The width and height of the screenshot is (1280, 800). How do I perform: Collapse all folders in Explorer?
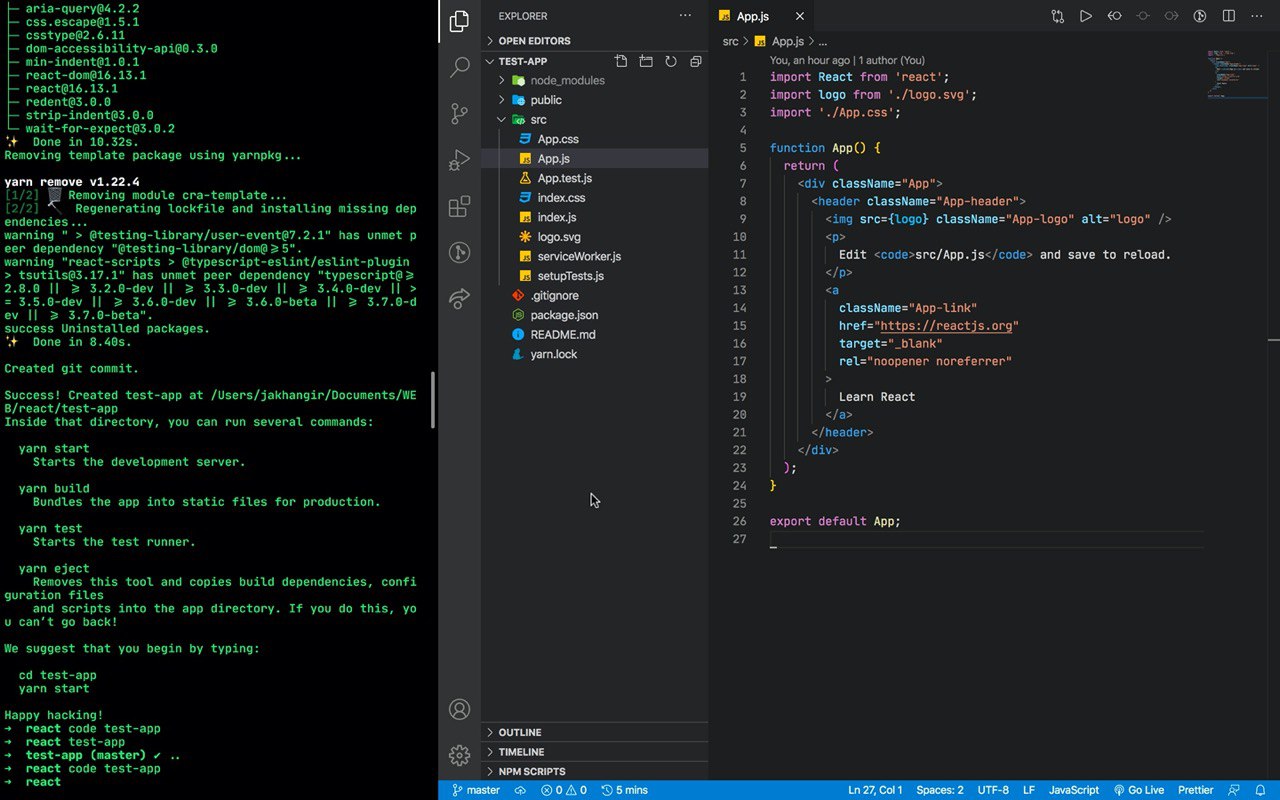[695, 61]
